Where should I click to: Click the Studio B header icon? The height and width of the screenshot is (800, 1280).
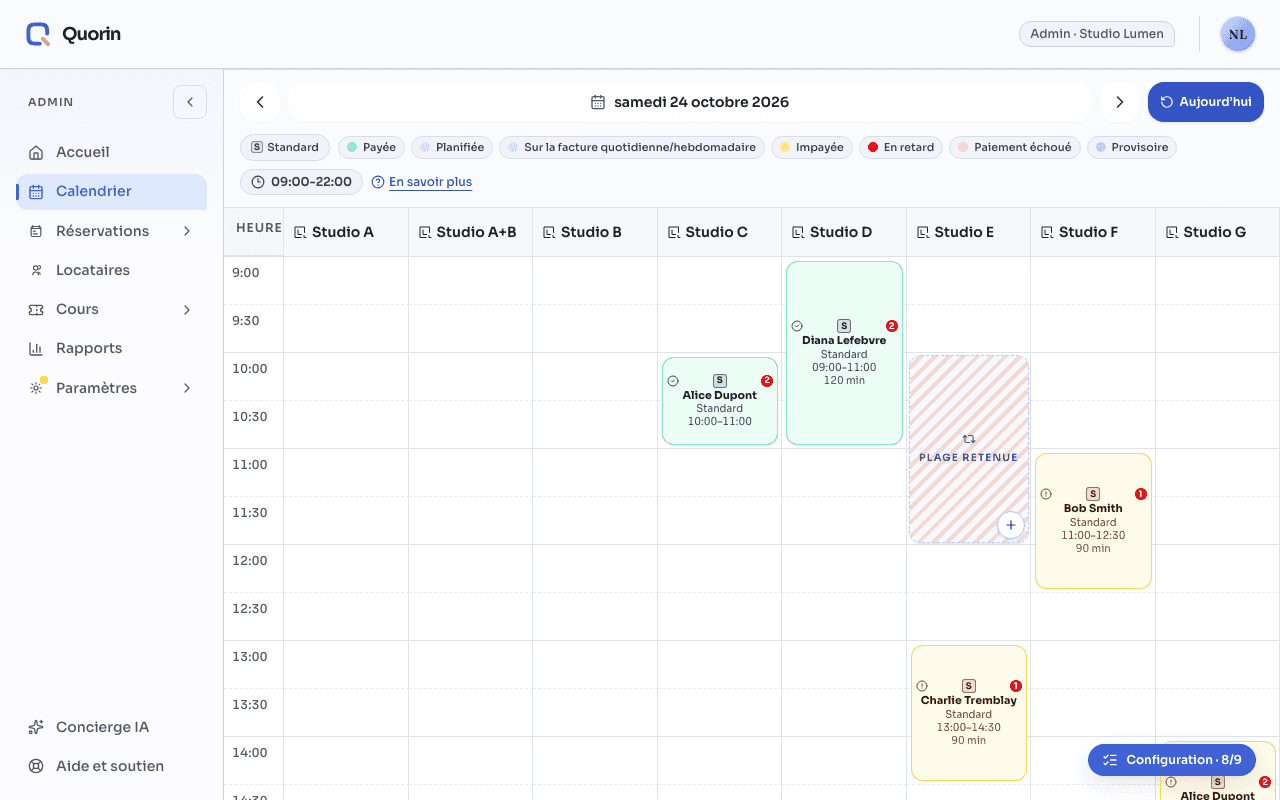[549, 232]
